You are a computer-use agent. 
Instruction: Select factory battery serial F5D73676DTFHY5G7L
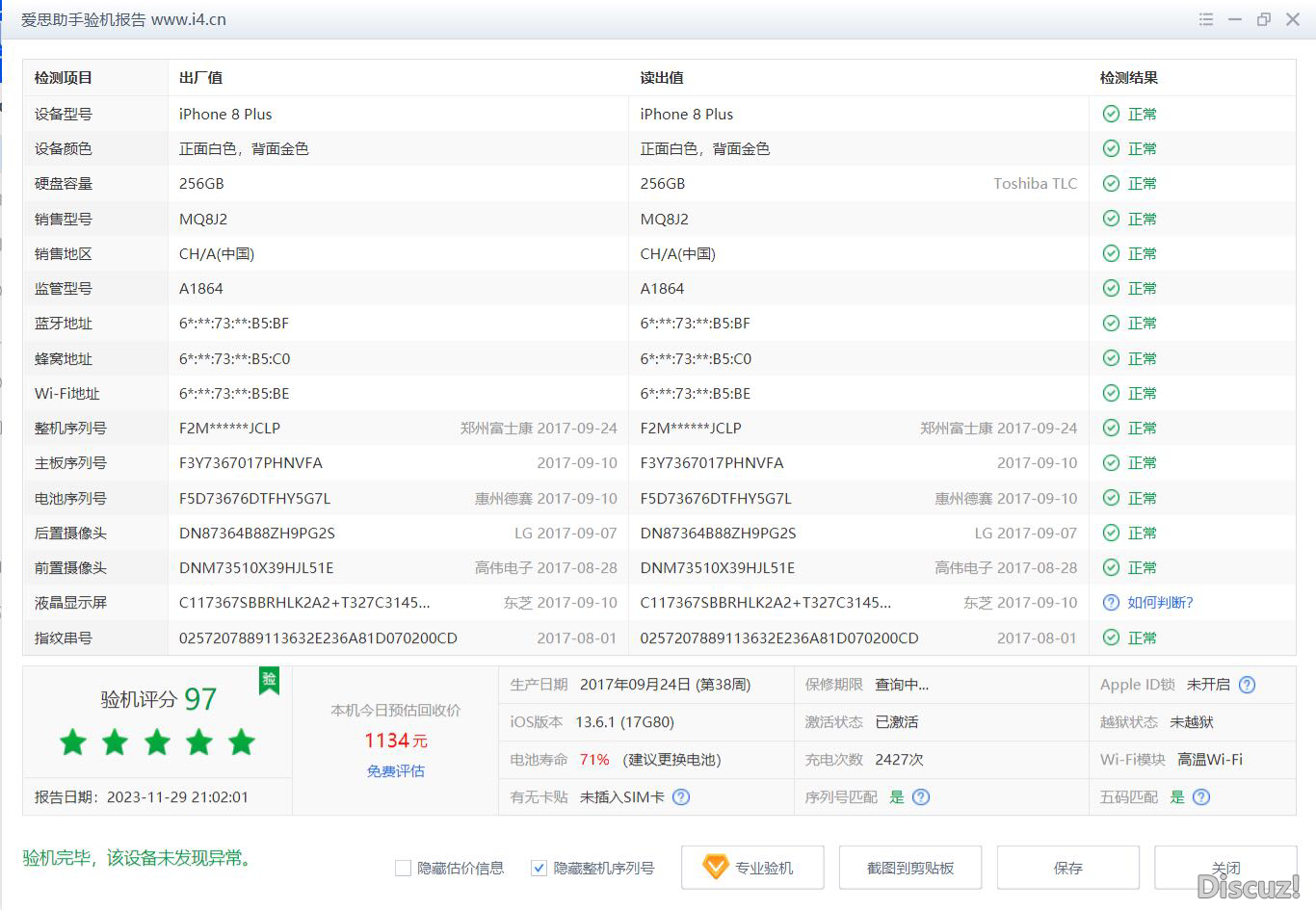254,498
